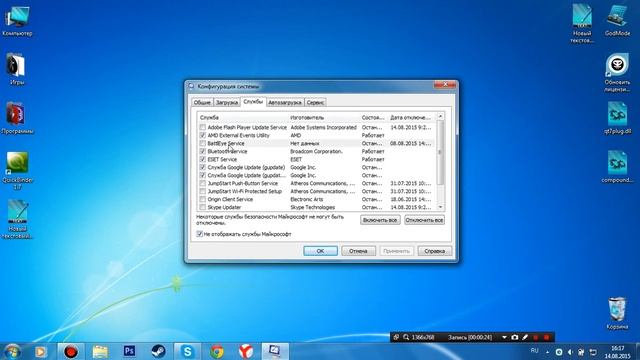Uncheck AMD External Events Utility

[x=202, y=135]
